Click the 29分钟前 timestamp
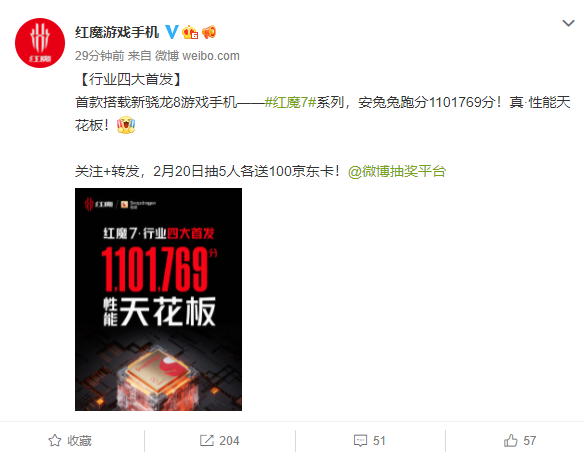 point(99,56)
